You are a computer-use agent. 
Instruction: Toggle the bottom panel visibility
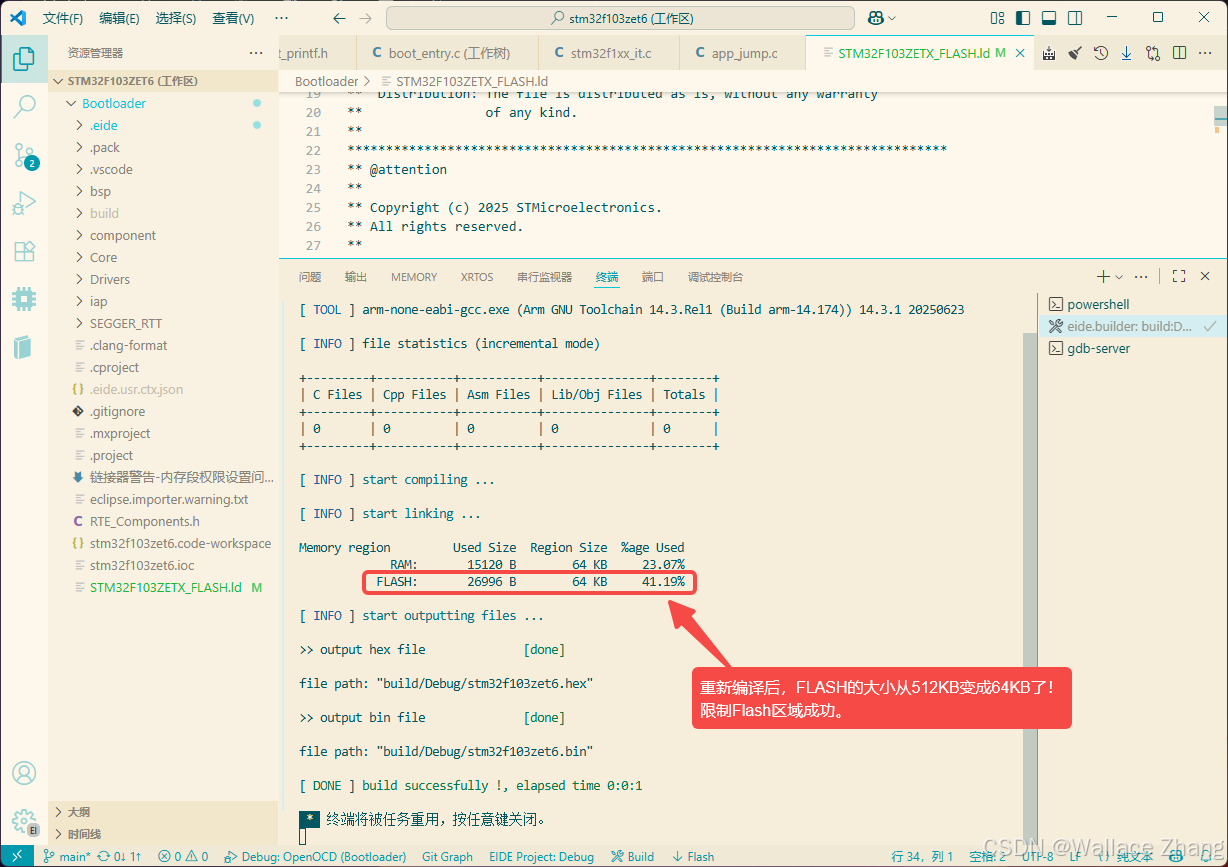tap(1049, 18)
